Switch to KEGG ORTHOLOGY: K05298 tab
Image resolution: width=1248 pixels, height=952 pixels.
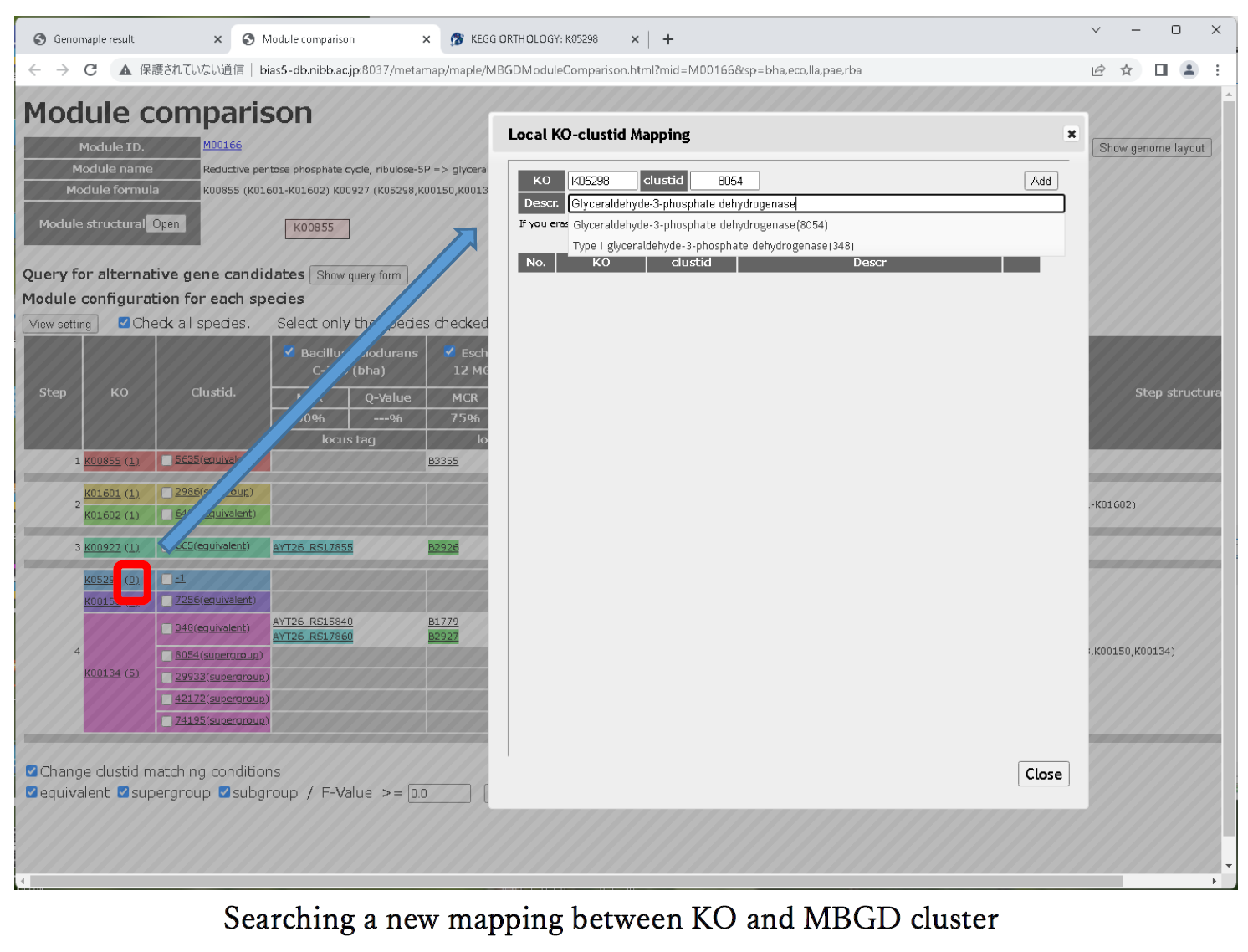(534, 39)
